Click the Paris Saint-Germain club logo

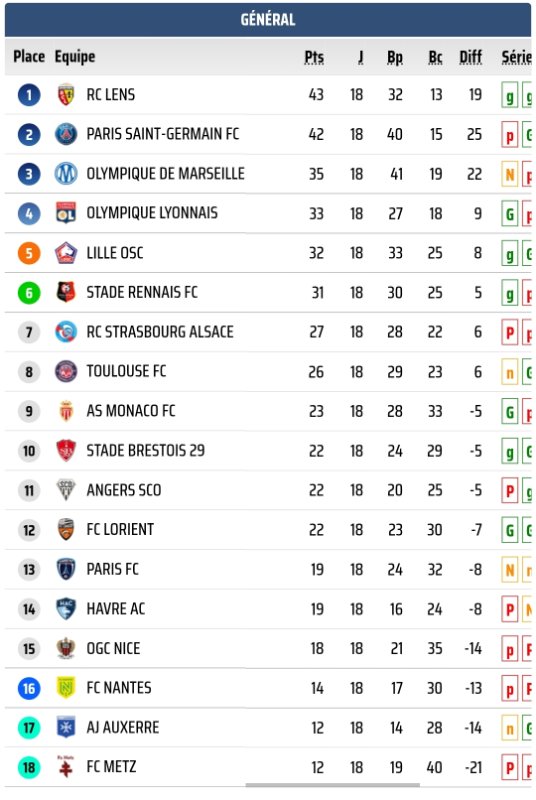tap(66, 134)
